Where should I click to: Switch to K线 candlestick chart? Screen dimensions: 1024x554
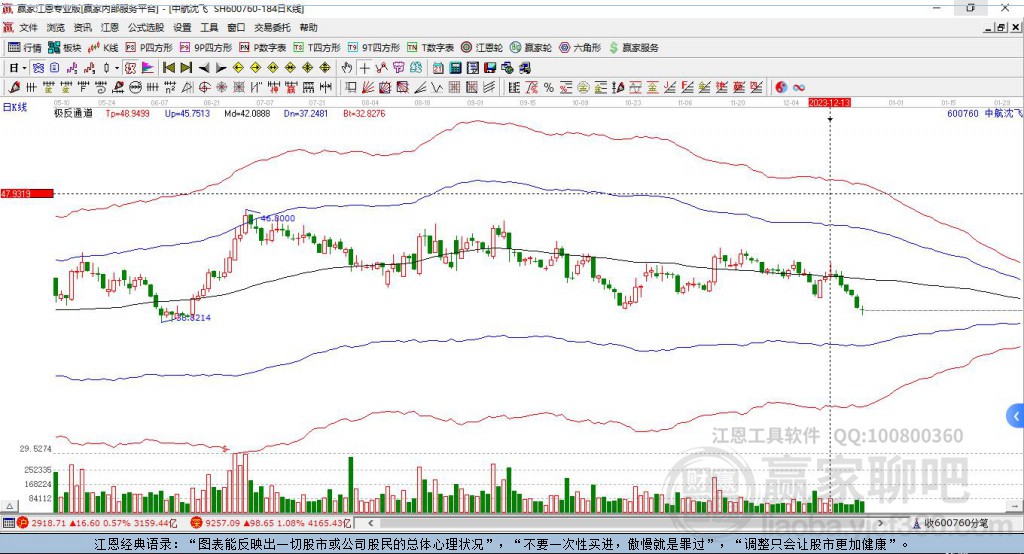click(105, 47)
